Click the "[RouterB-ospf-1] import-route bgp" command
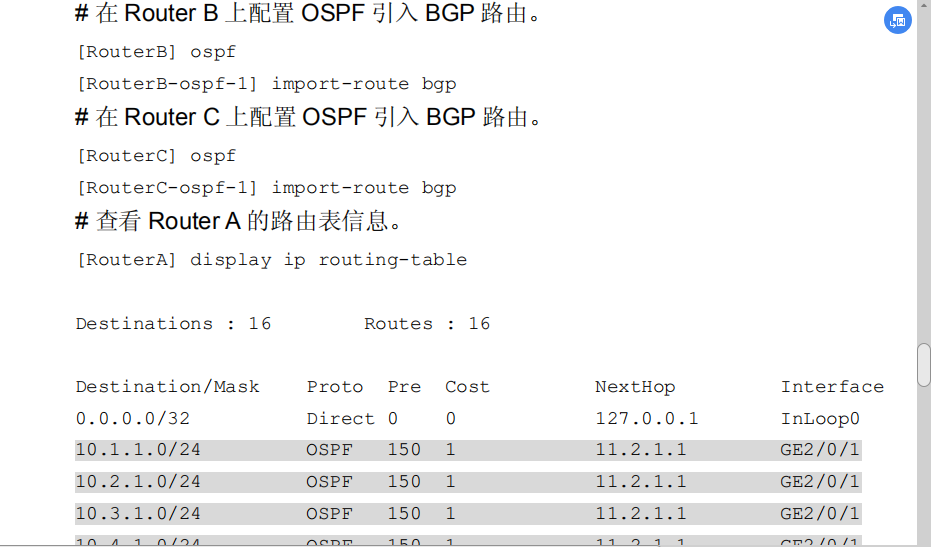The image size is (931, 547). 266,84
